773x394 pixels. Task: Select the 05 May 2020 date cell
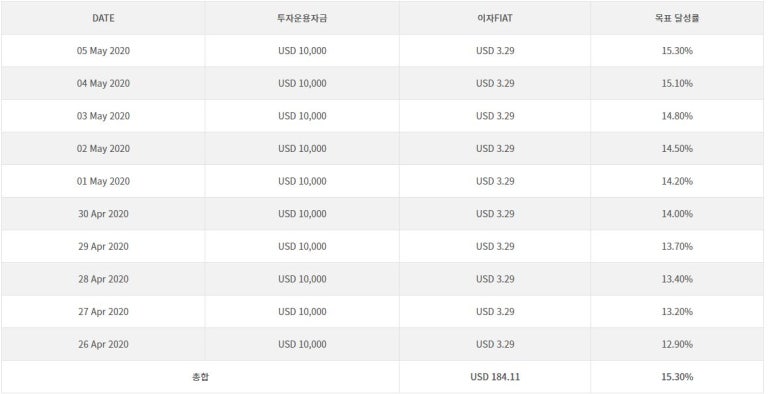click(x=103, y=51)
